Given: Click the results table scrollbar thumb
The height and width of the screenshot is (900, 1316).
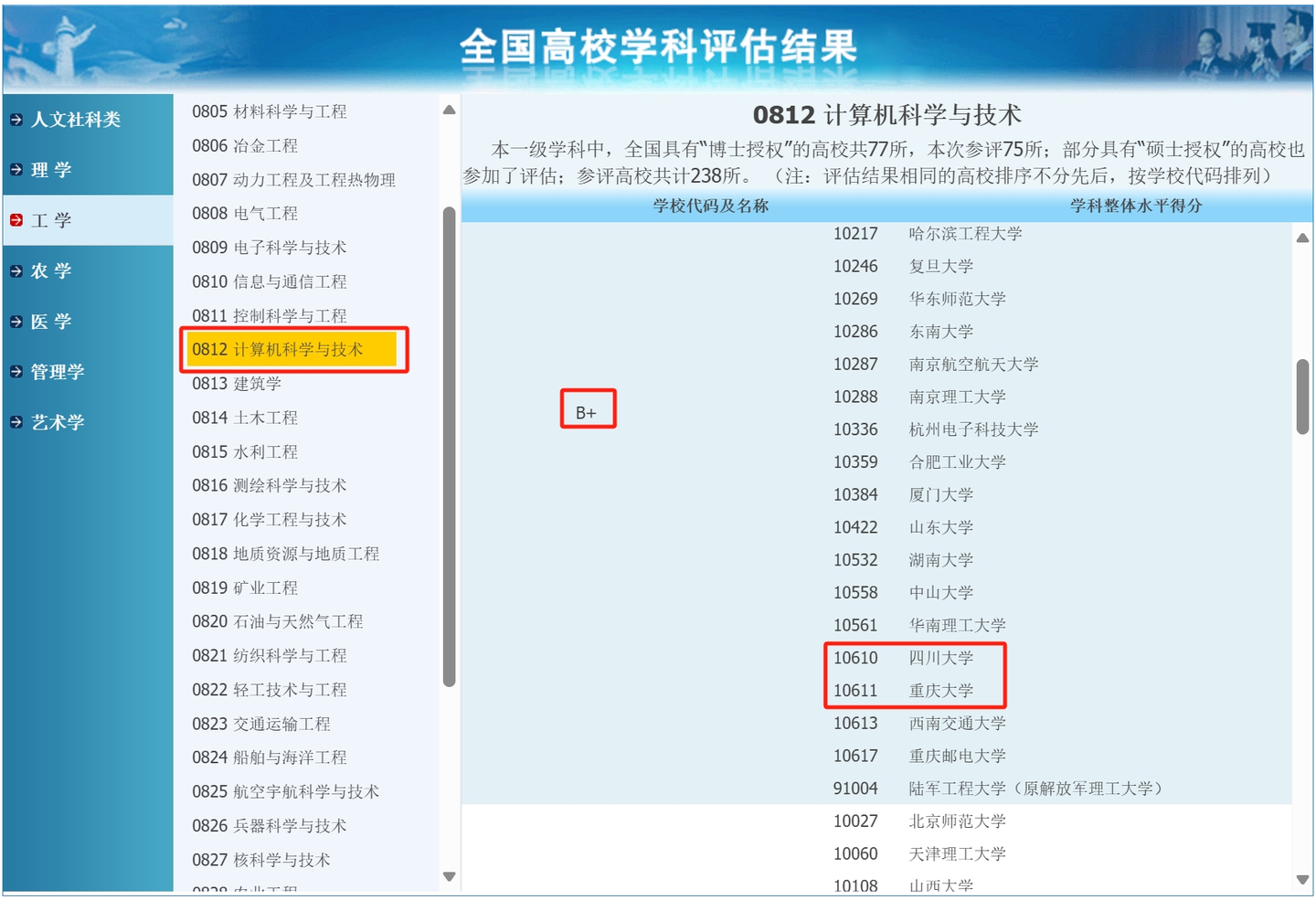Looking at the screenshot, I should 1302,397.
